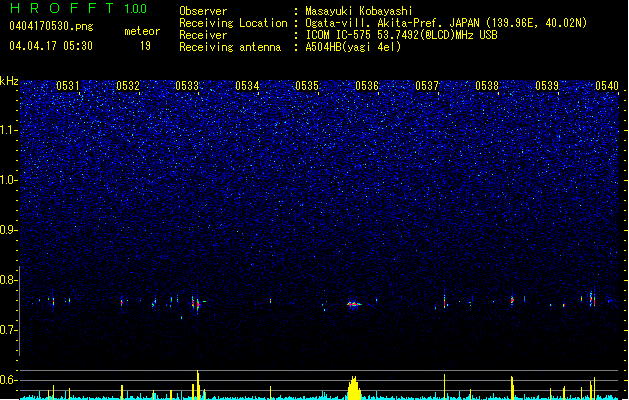The height and width of the screenshot is (400, 629).
Task: Click the 0.6 frequency axis label
Action: point(8,380)
